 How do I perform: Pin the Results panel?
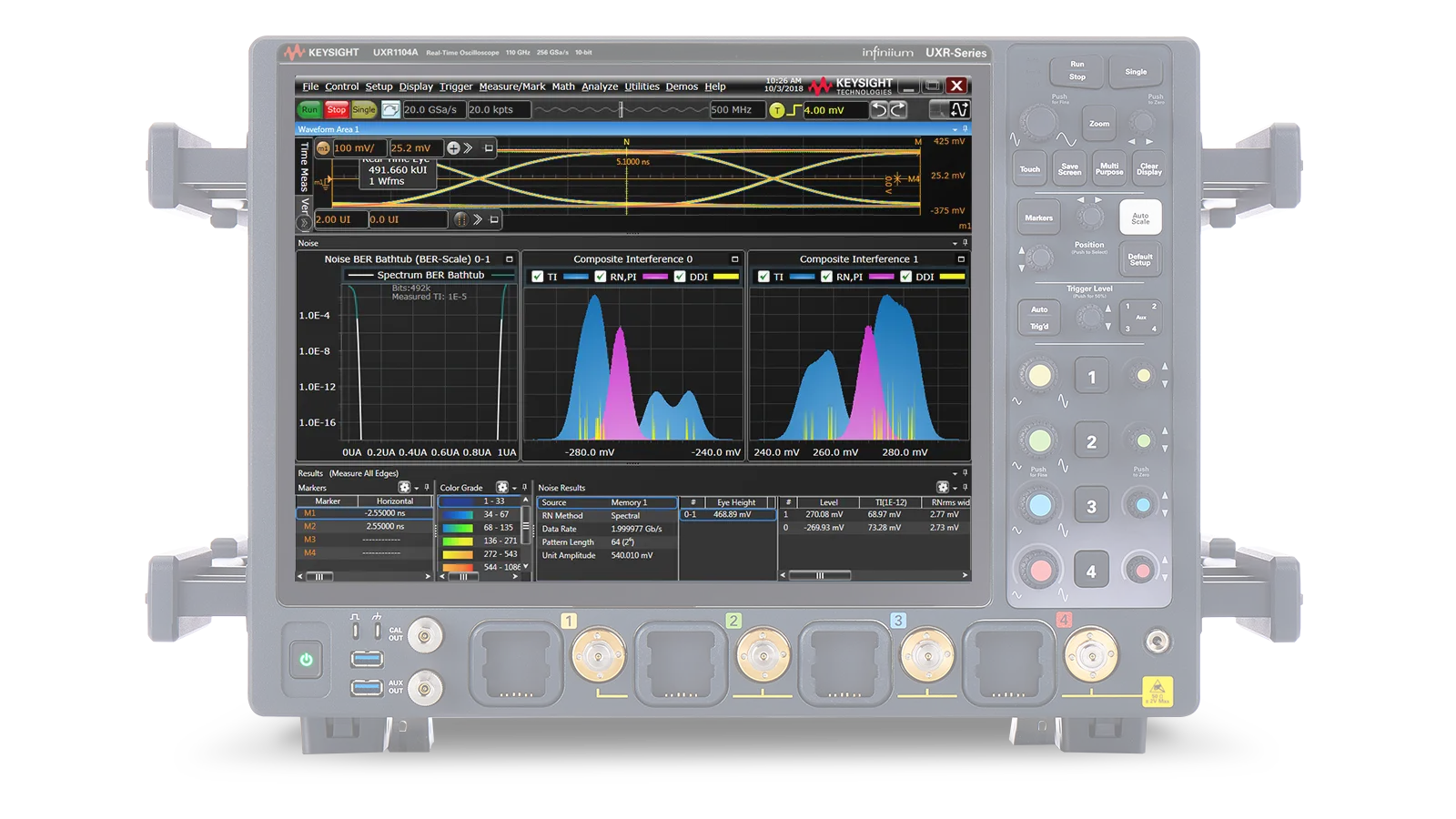965,473
